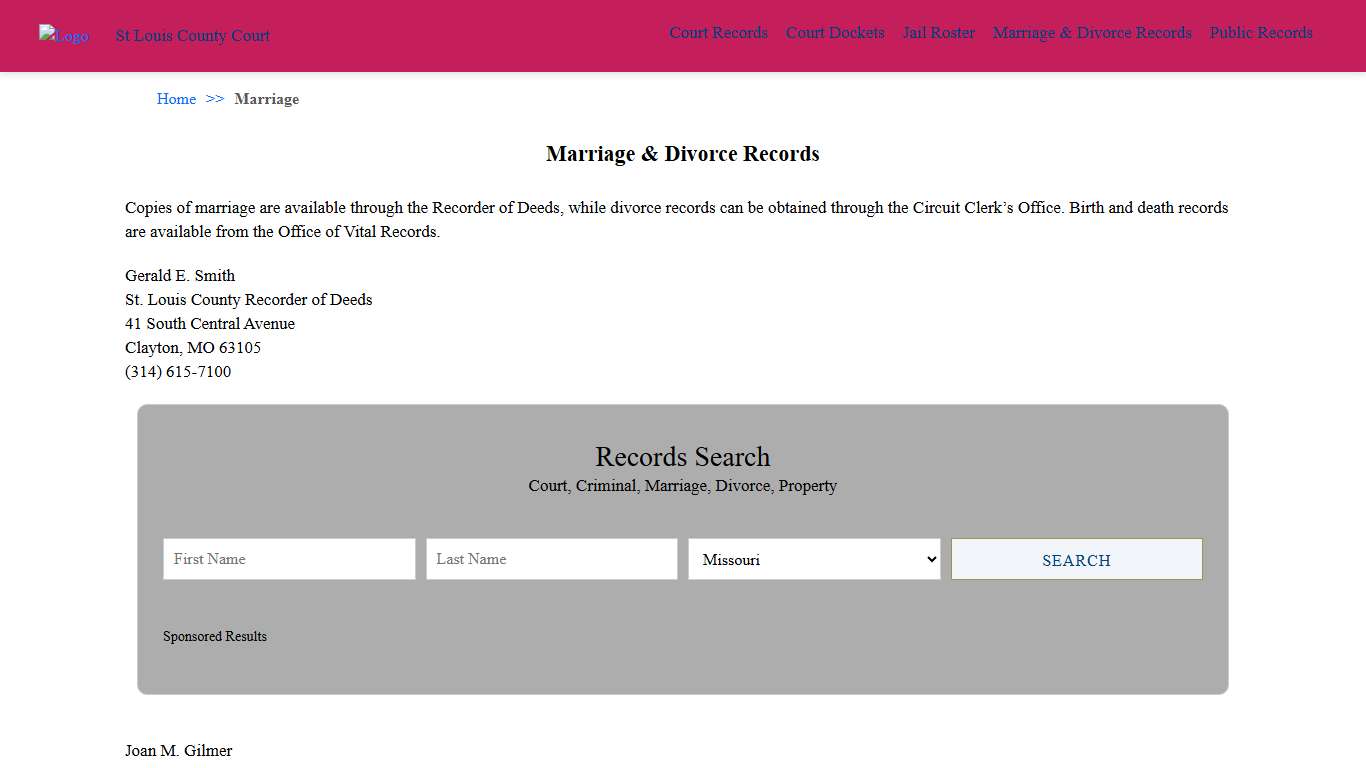This screenshot has width=1366, height=768.
Task: Open Marriage & Divorce Records navigation link
Action: tap(1092, 33)
